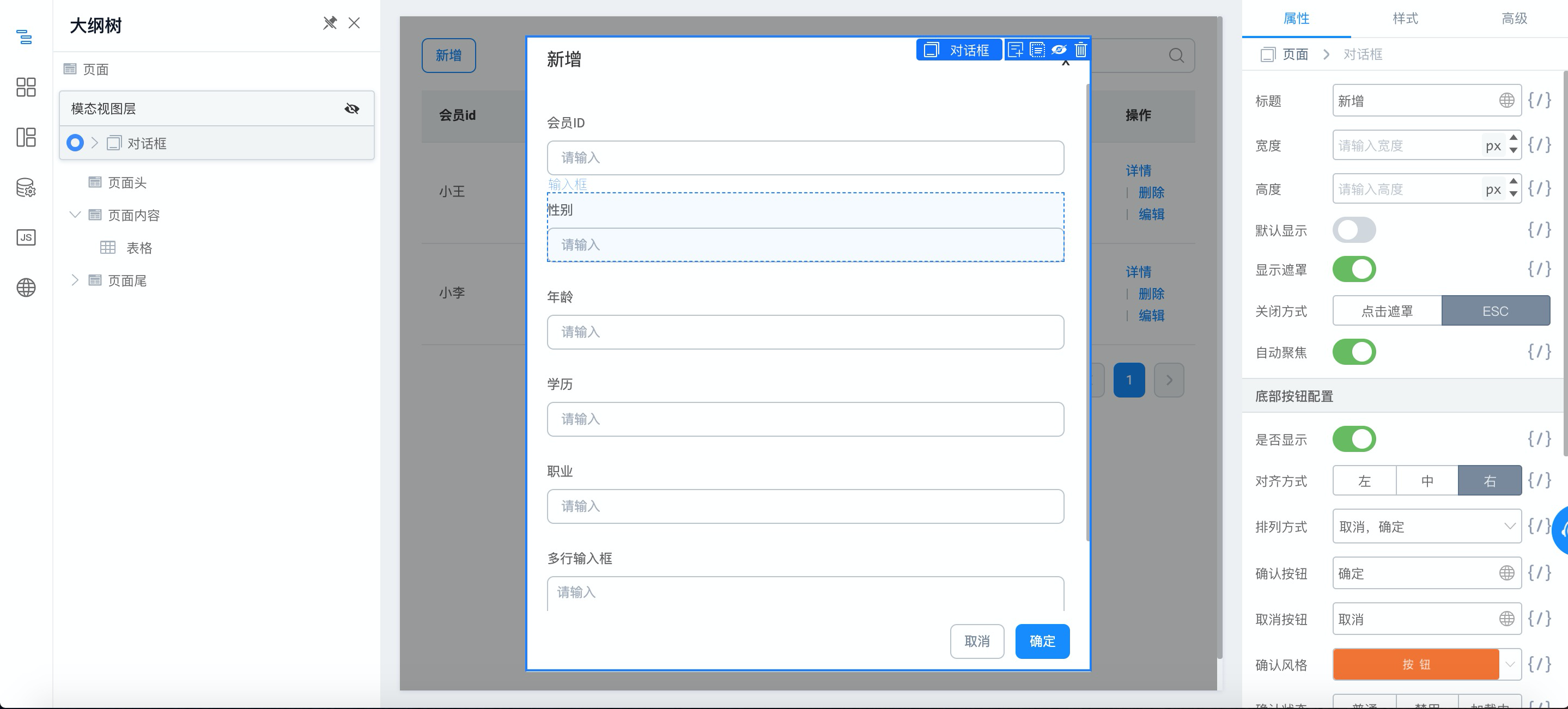Unpin the 大纲树 panel with pin icon
Image resolution: width=1568 pixels, height=709 pixels.
coord(329,23)
